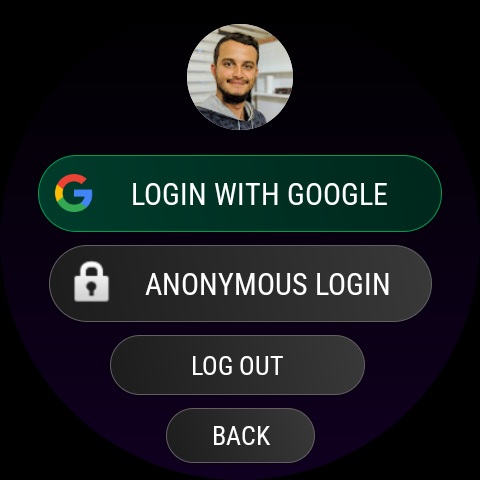Select the bearded man's profile picture
This screenshot has height=480, width=480.
click(240, 77)
